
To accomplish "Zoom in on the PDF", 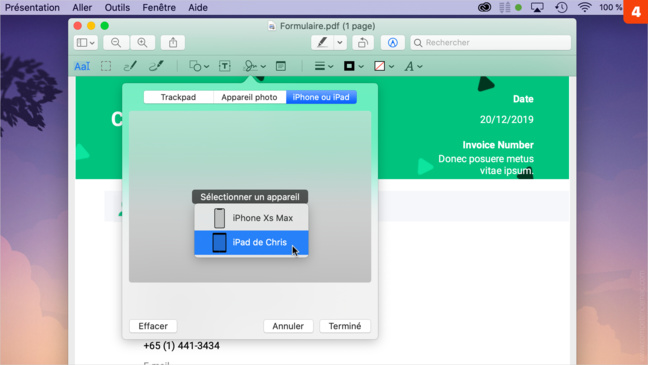I will 143,43.
